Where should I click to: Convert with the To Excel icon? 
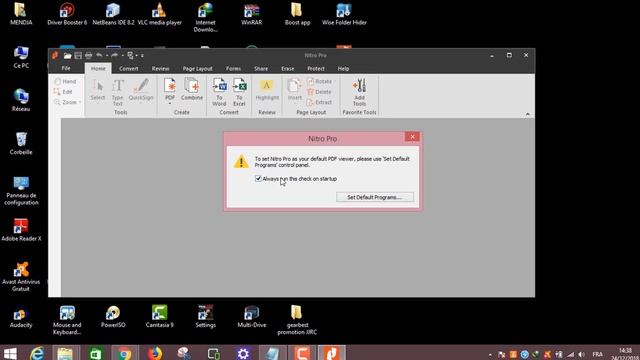point(239,92)
